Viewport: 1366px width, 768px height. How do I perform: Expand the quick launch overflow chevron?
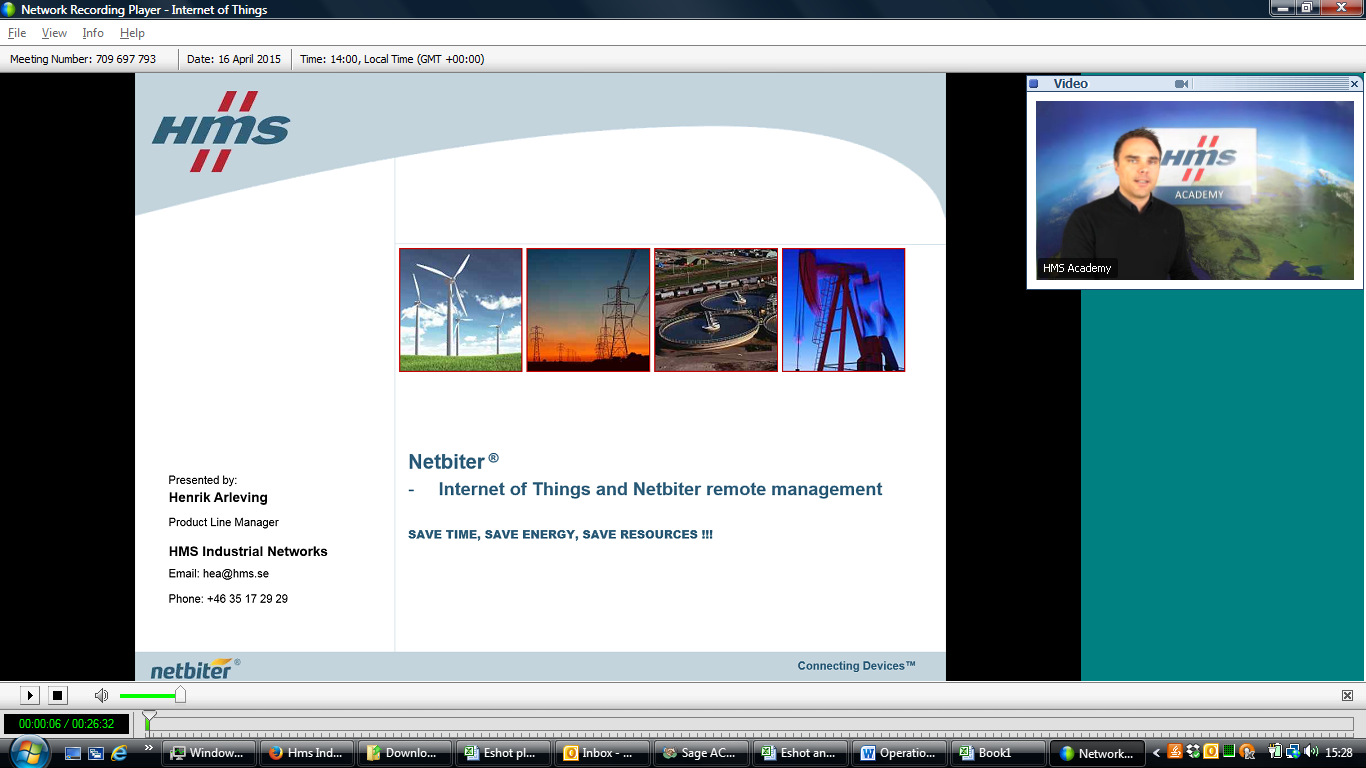149,748
